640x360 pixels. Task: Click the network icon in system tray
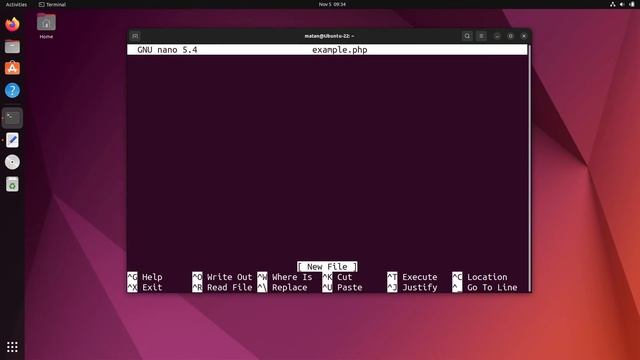click(x=613, y=4)
